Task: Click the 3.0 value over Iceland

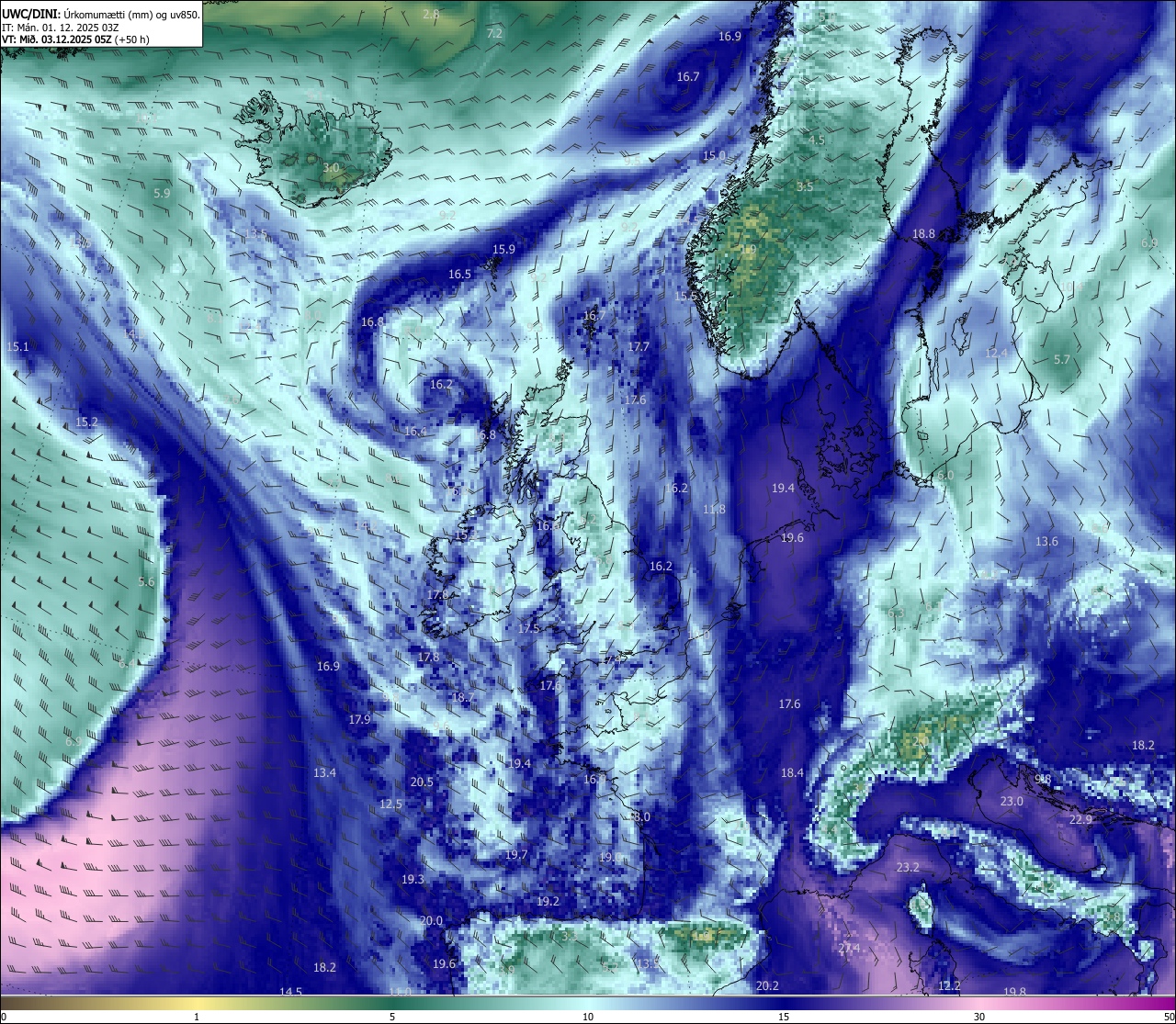Action: click(332, 169)
